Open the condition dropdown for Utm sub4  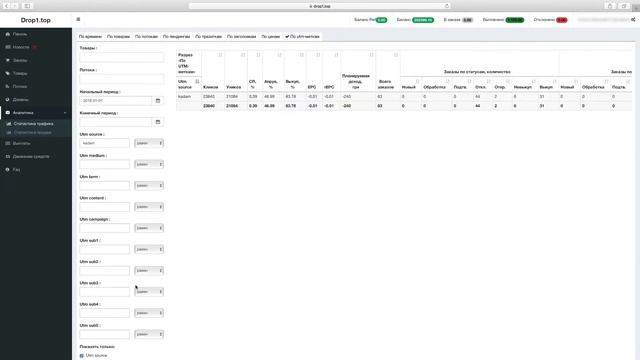click(149, 313)
